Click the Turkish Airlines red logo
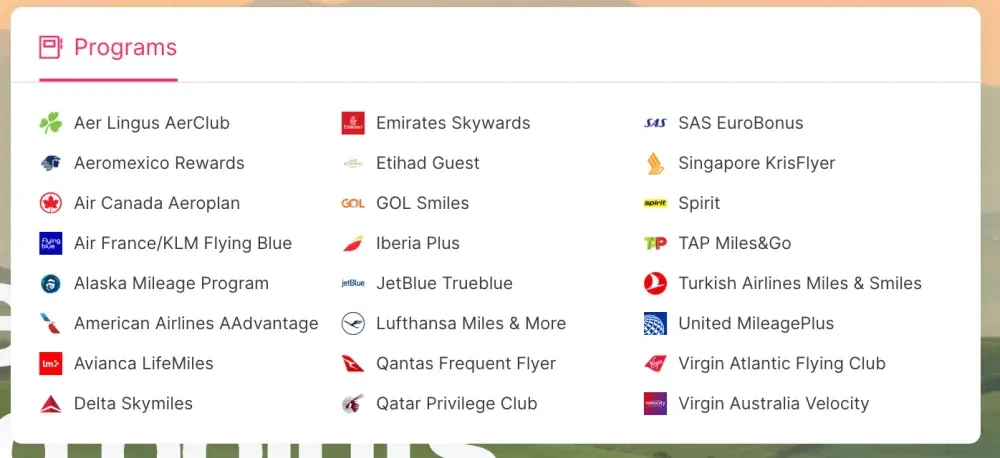 point(655,283)
